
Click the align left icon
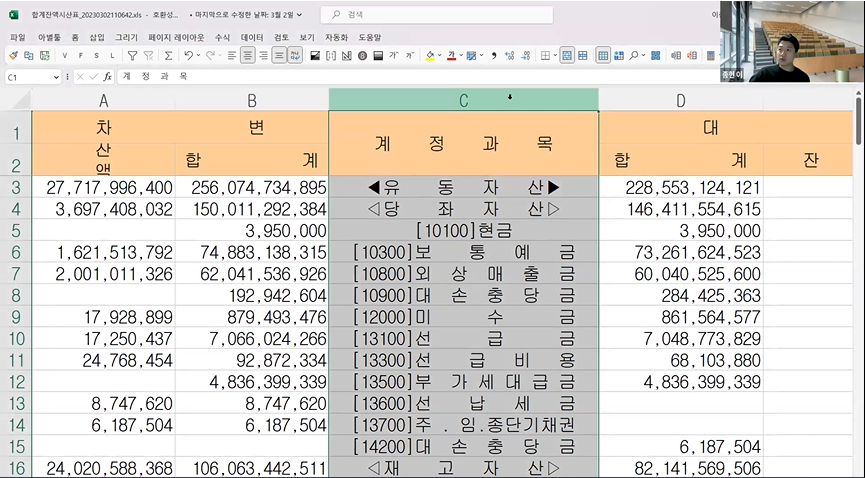click(x=231, y=56)
